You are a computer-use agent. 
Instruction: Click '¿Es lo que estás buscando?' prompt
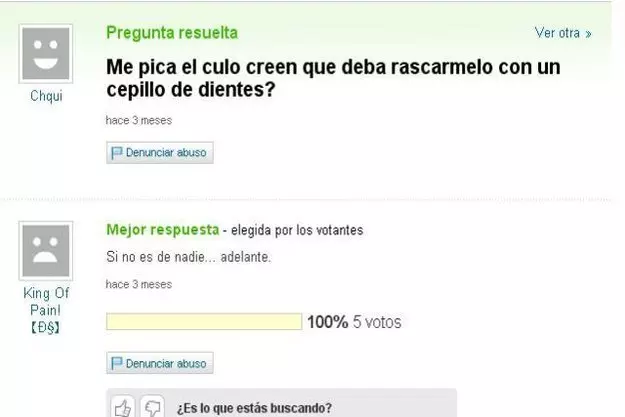(254, 408)
